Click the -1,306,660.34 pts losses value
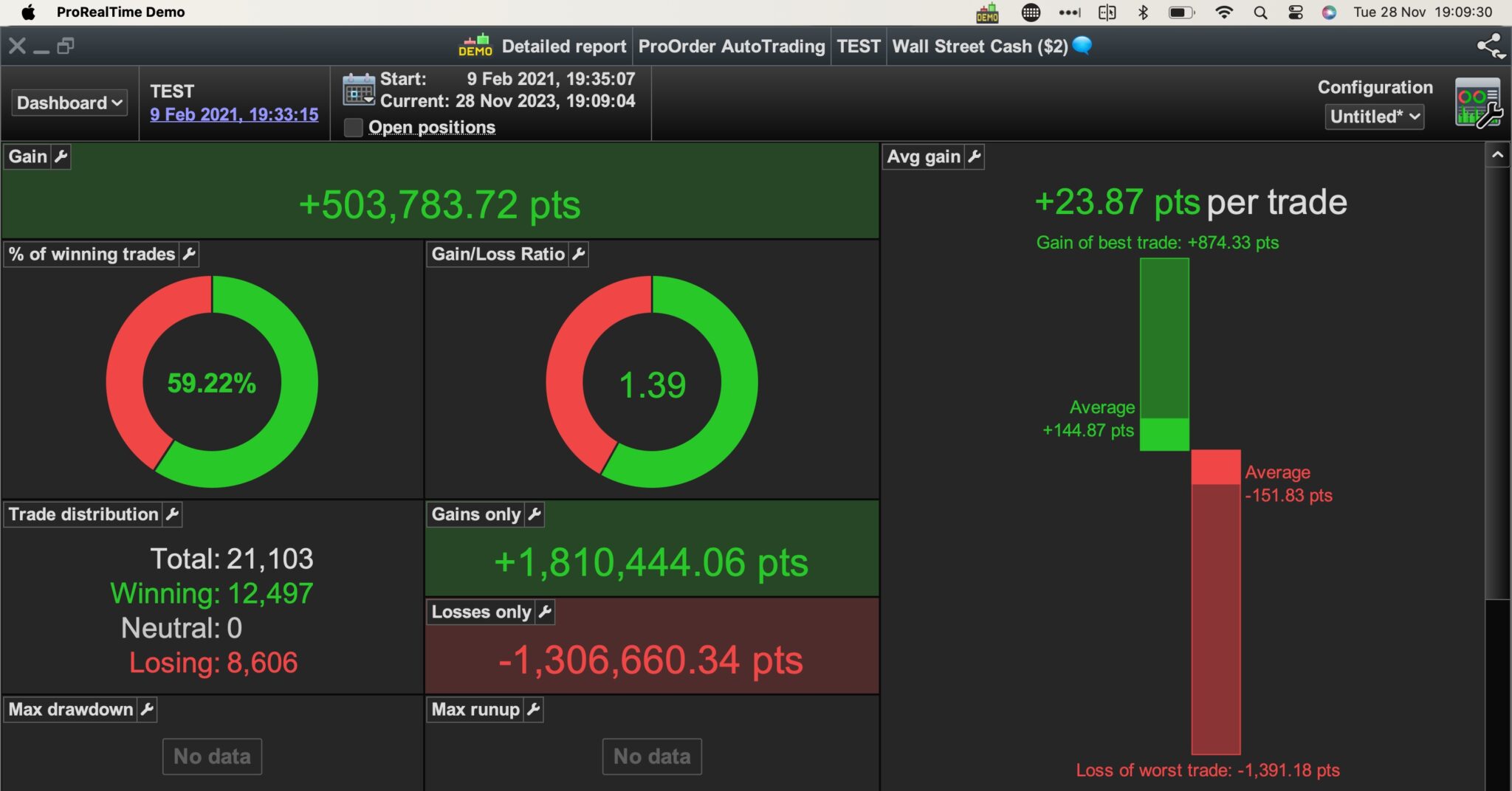The width and height of the screenshot is (1512, 791). 650,660
